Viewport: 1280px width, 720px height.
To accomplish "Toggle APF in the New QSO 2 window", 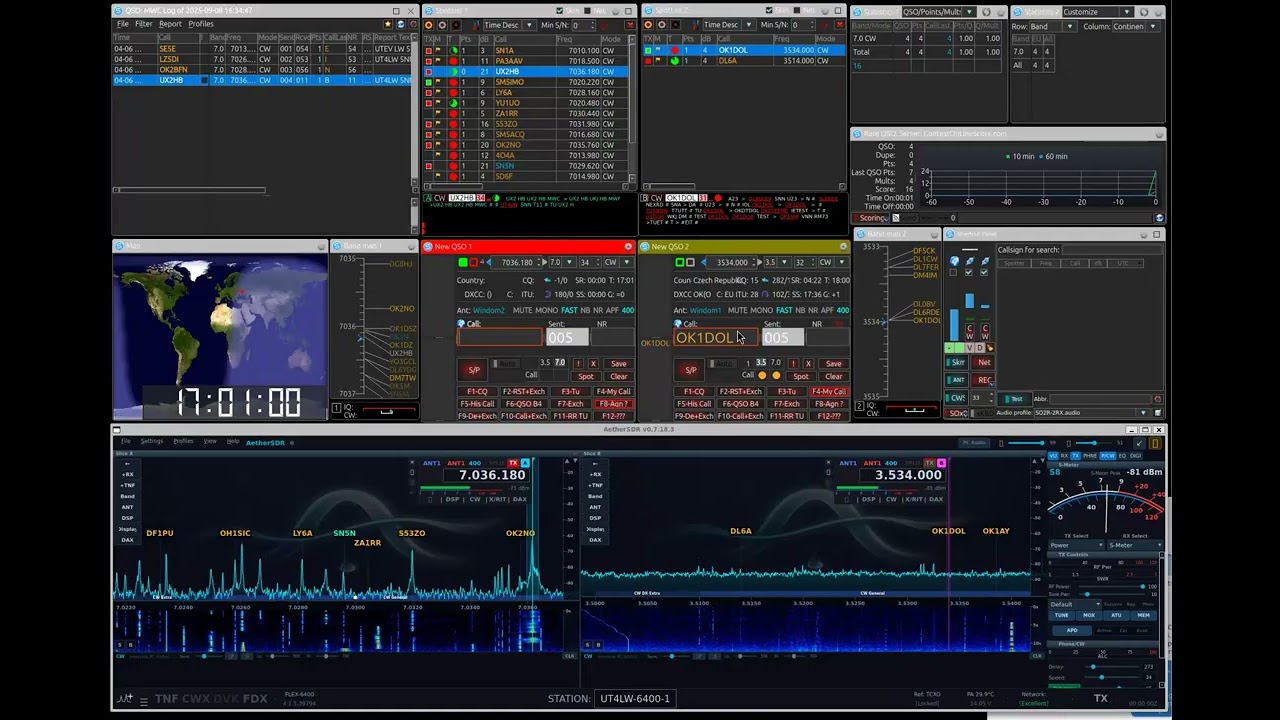I will 827,311.
